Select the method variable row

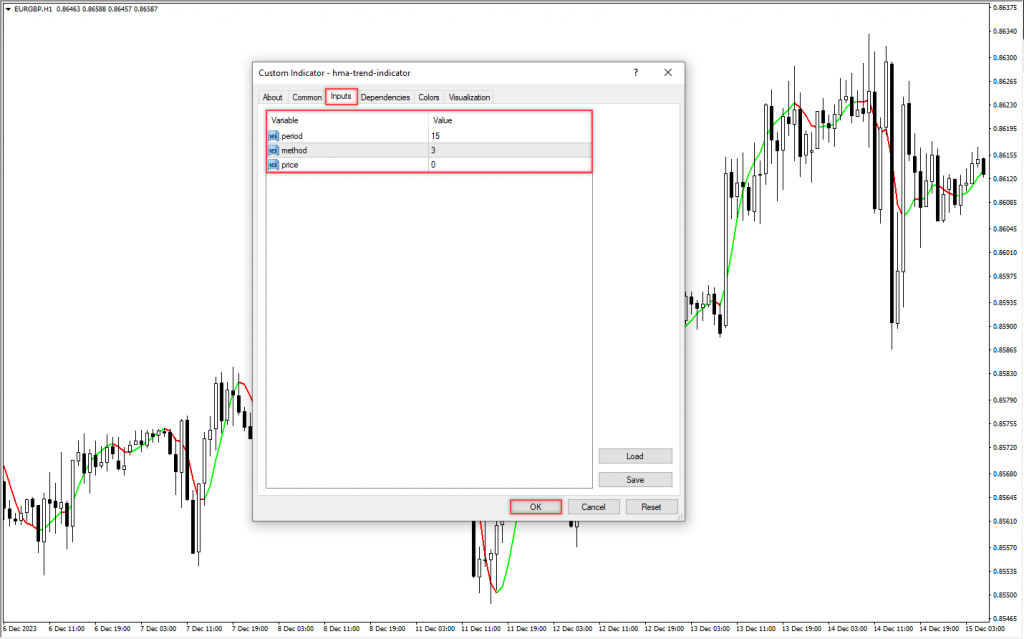click(x=429, y=150)
